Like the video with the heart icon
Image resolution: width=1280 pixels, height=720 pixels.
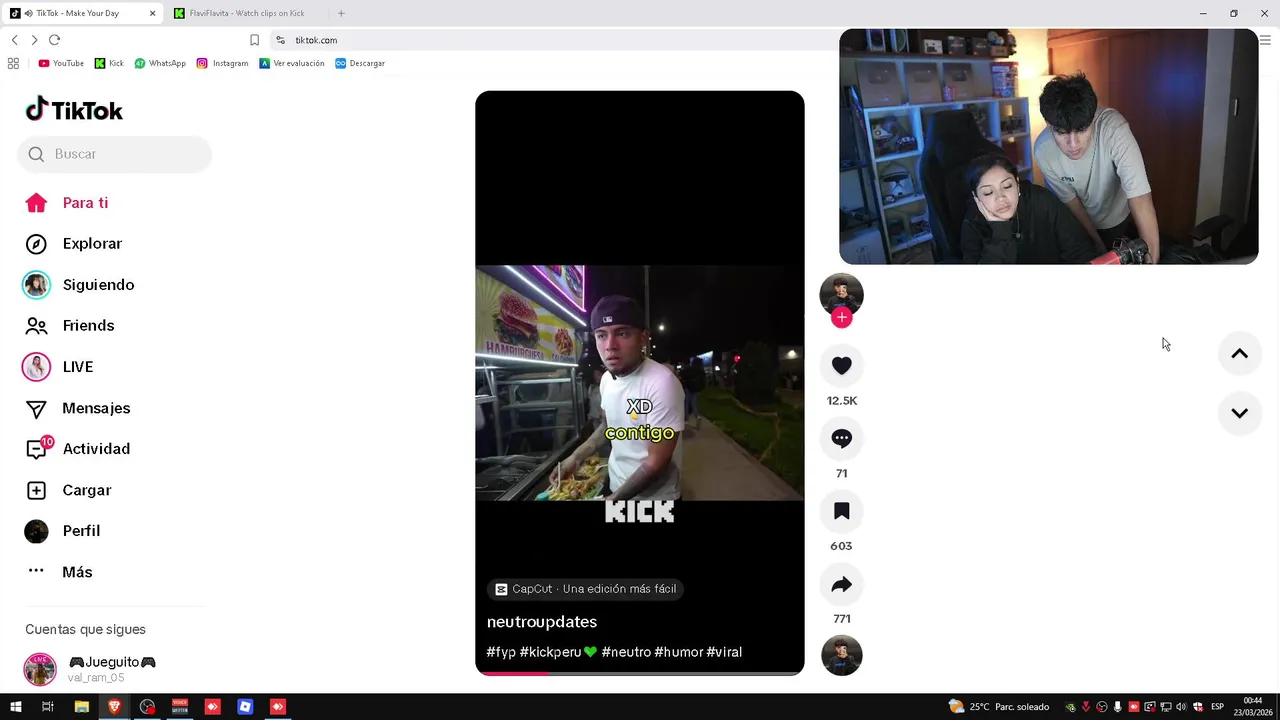pyautogui.click(x=841, y=366)
